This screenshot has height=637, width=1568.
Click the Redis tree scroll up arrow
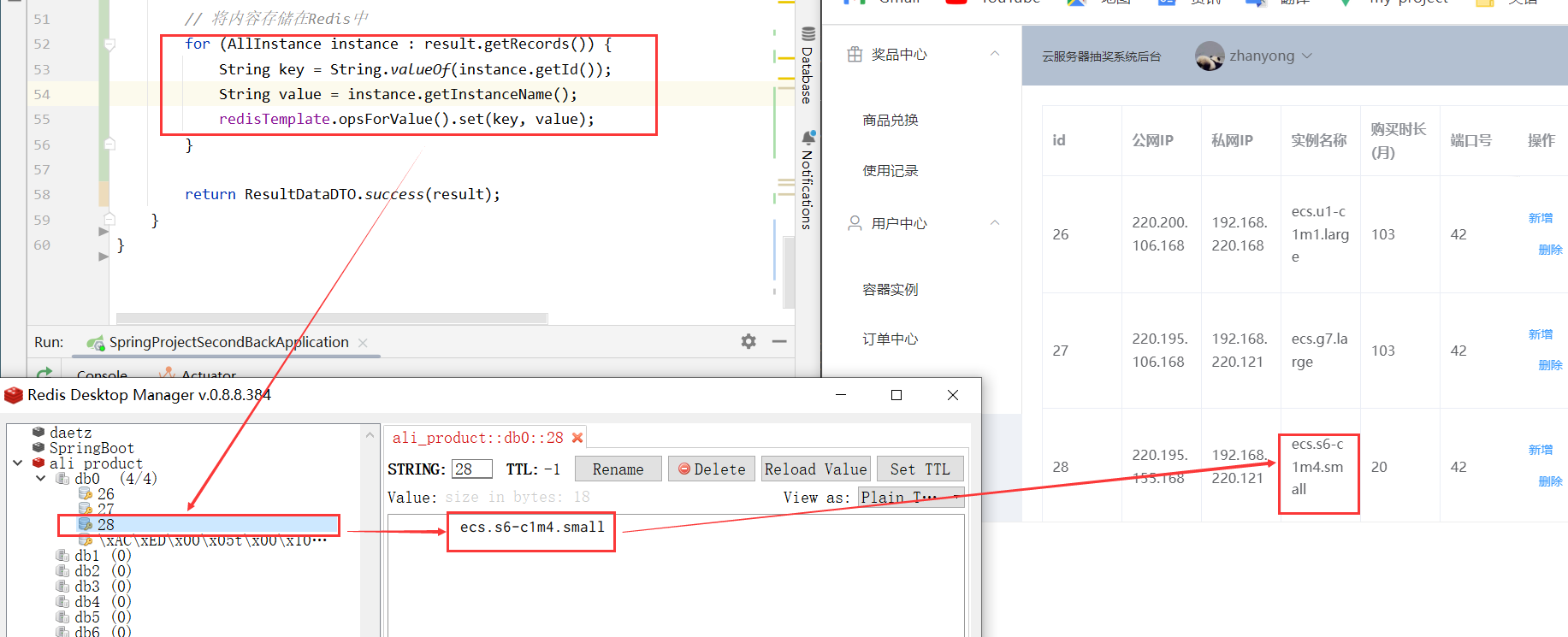370,434
